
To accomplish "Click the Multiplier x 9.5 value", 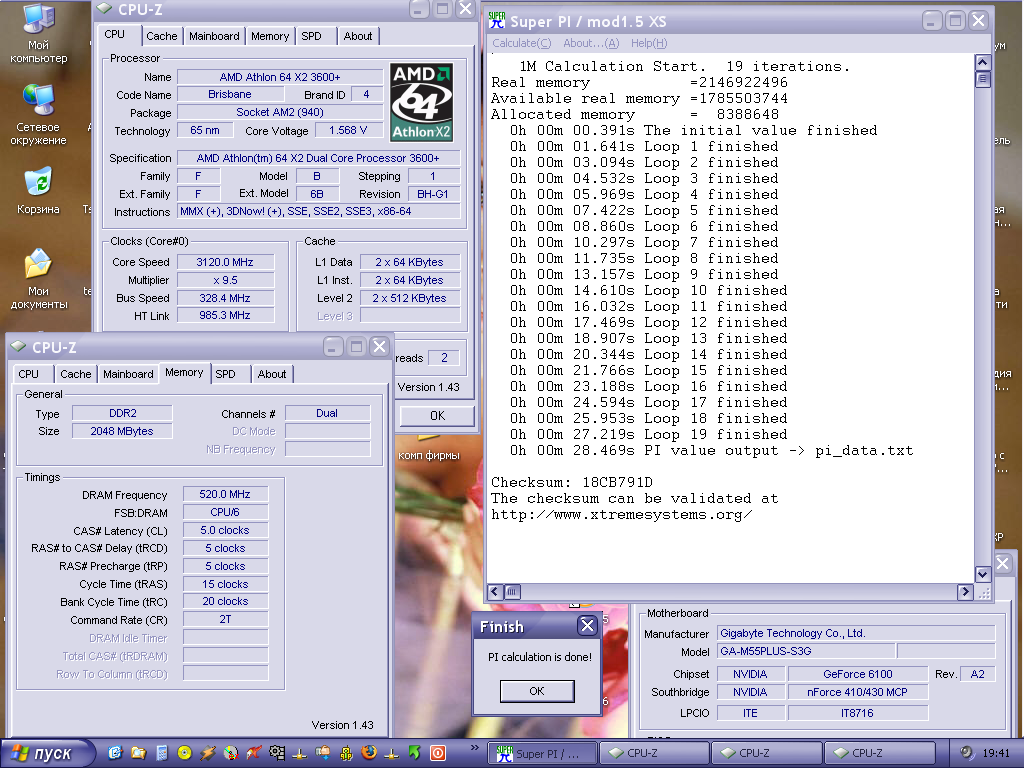I will (225, 280).
